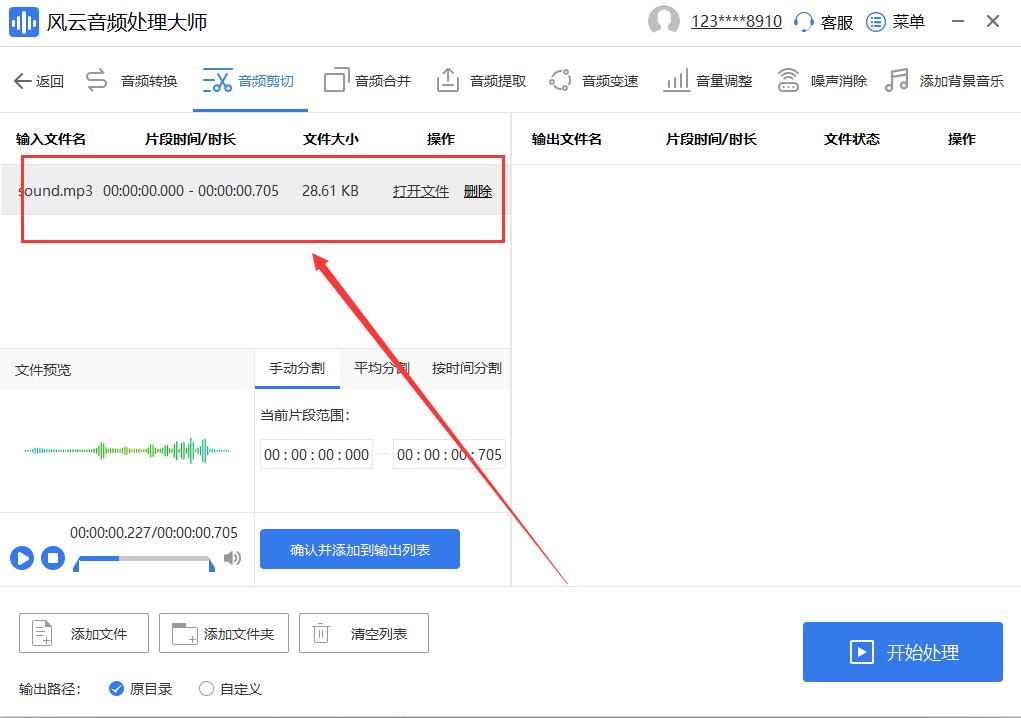Switch to the 平均分割 tab
The width and height of the screenshot is (1021, 718).
coord(381,368)
